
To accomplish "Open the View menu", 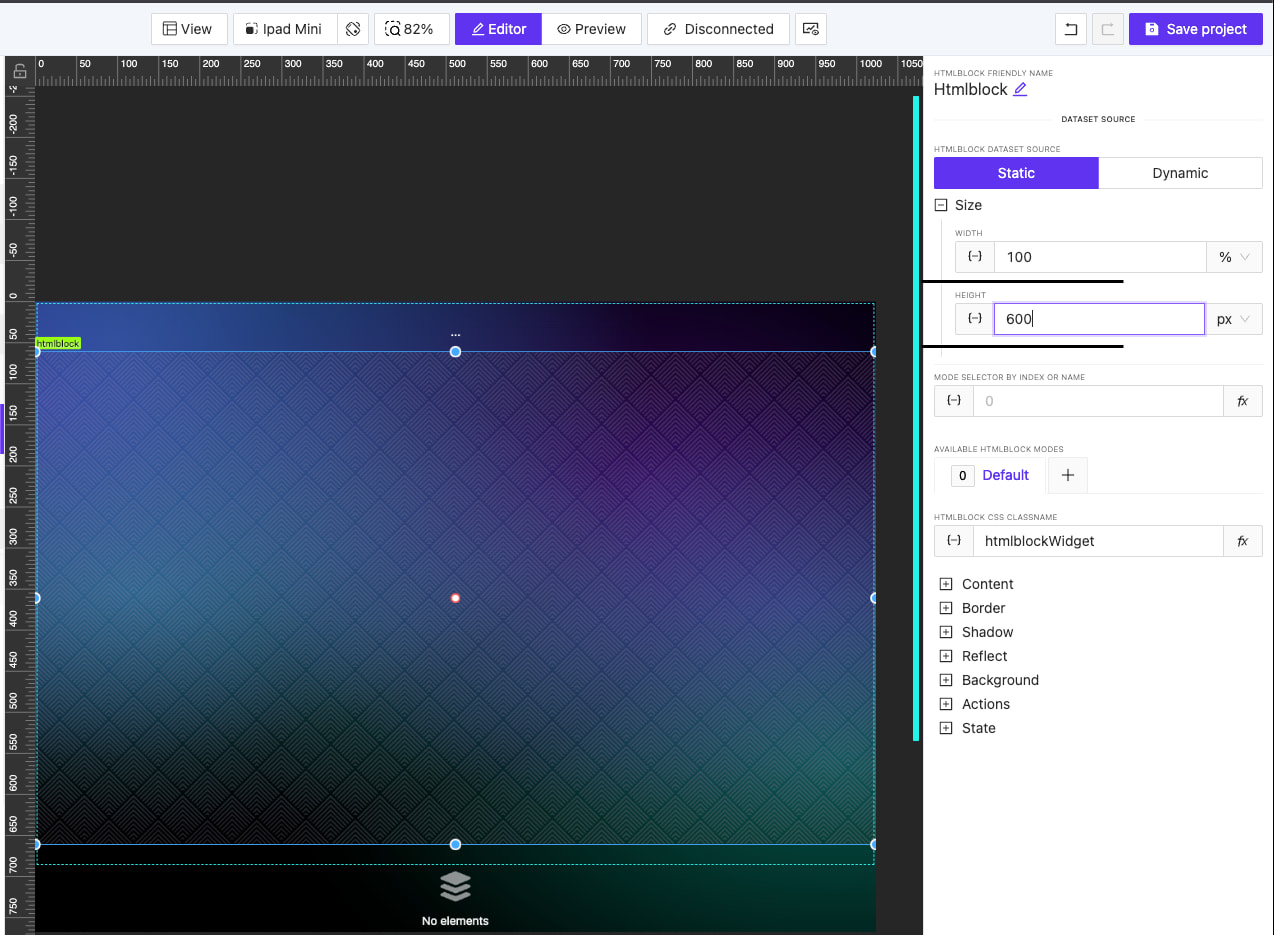I will pyautogui.click(x=188, y=29).
